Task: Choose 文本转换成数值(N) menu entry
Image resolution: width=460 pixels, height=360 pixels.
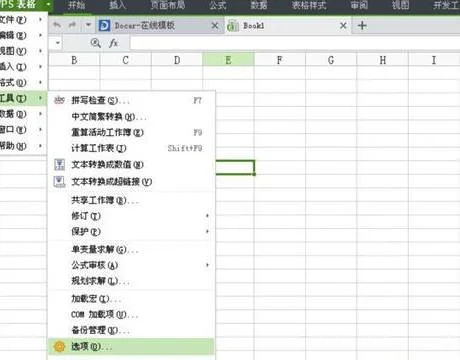Action: pyautogui.click(x=132, y=165)
